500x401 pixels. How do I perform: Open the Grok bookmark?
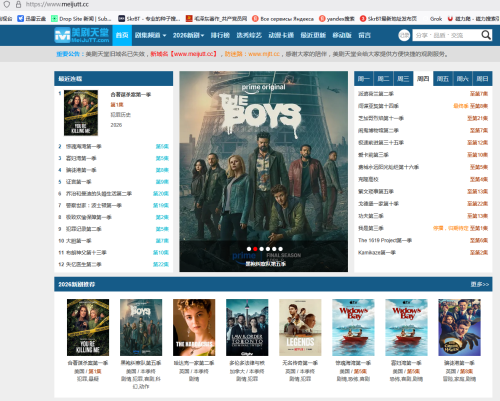click(x=436, y=19)
